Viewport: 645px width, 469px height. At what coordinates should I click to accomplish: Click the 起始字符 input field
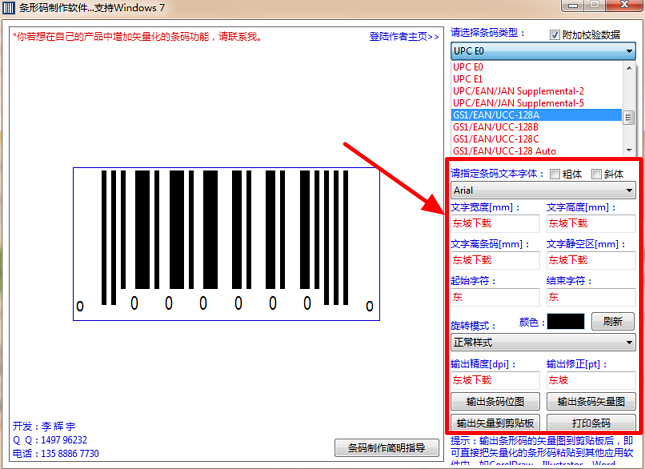[495, 297]
